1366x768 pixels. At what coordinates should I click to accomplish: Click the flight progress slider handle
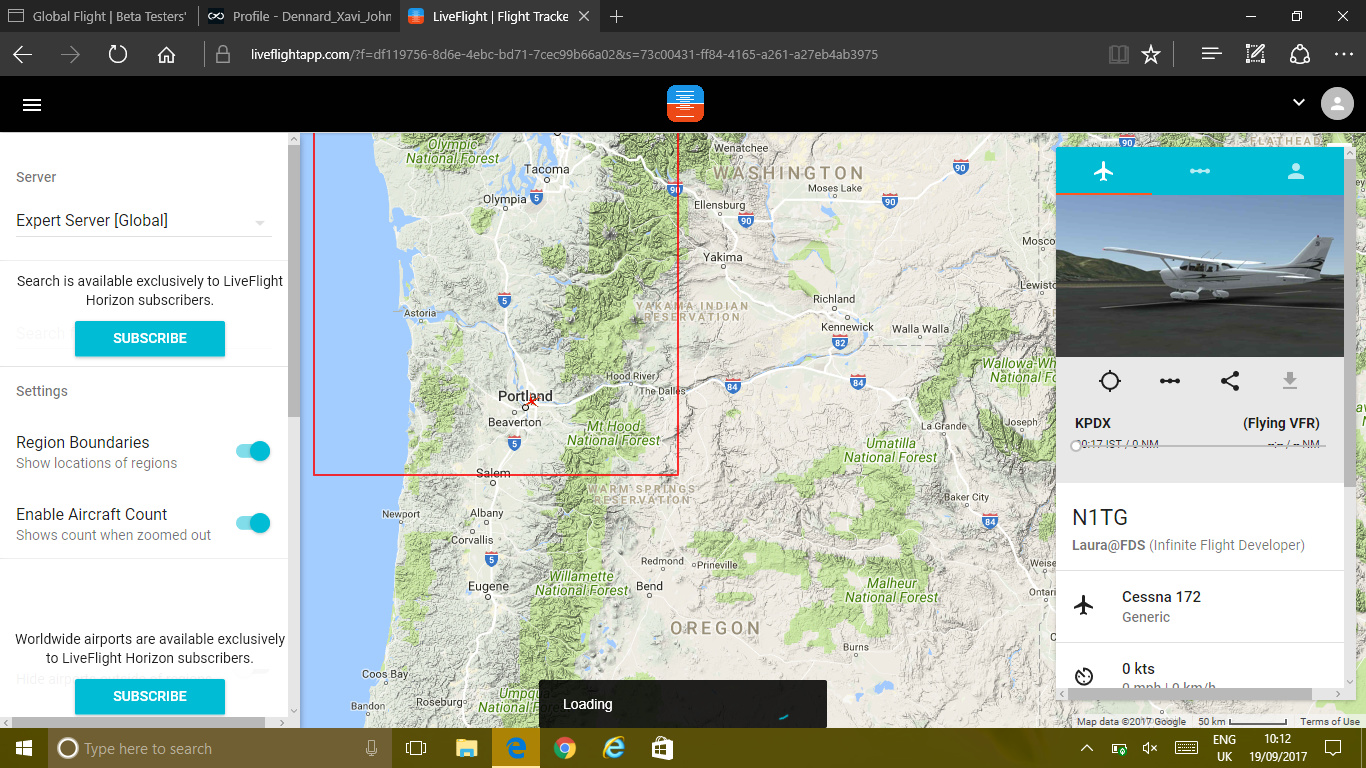tap(1076, 446)
